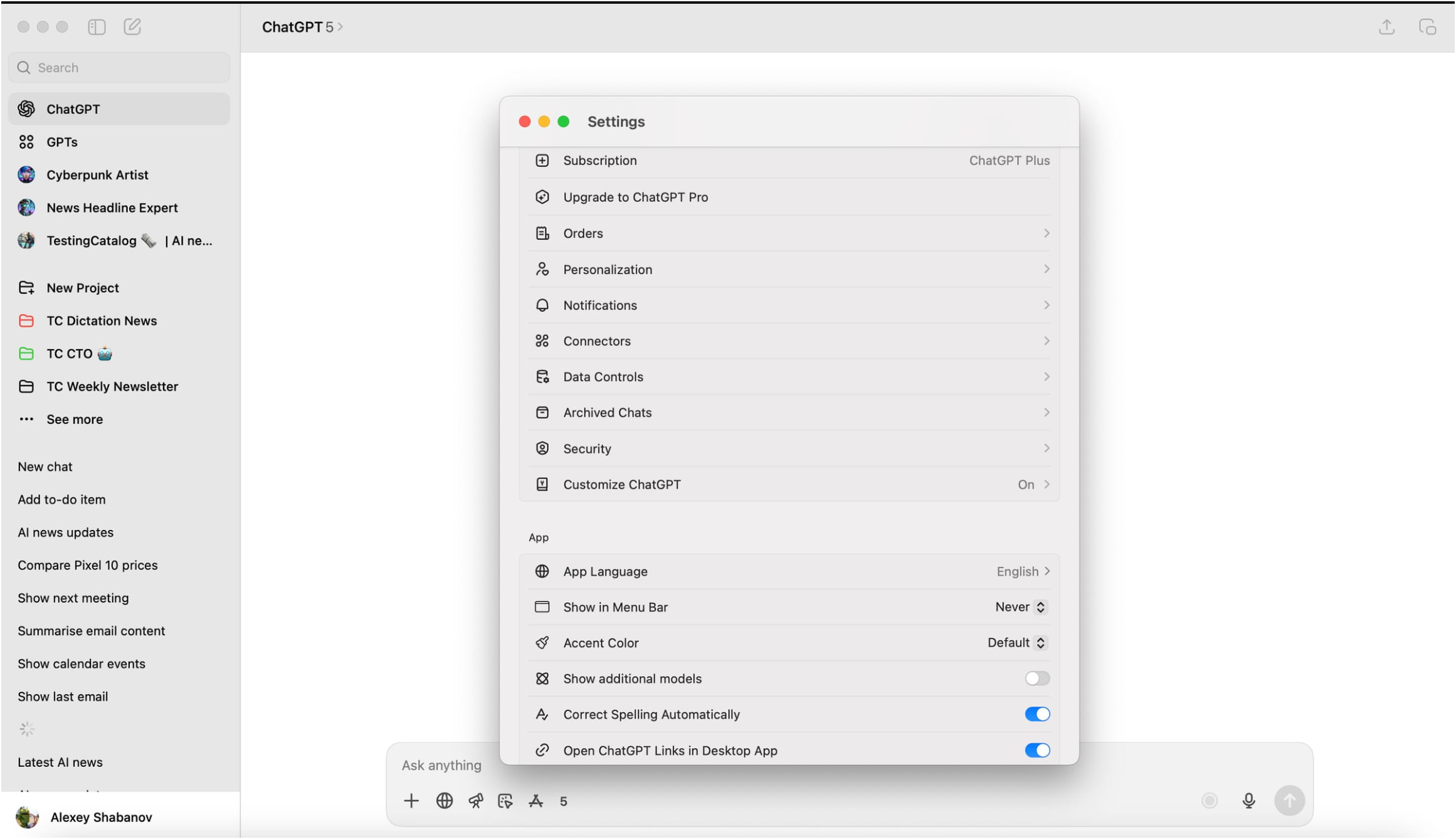Open the Accent Color dropdown
Screen dimensions: 1456x839
(1016, 643)
